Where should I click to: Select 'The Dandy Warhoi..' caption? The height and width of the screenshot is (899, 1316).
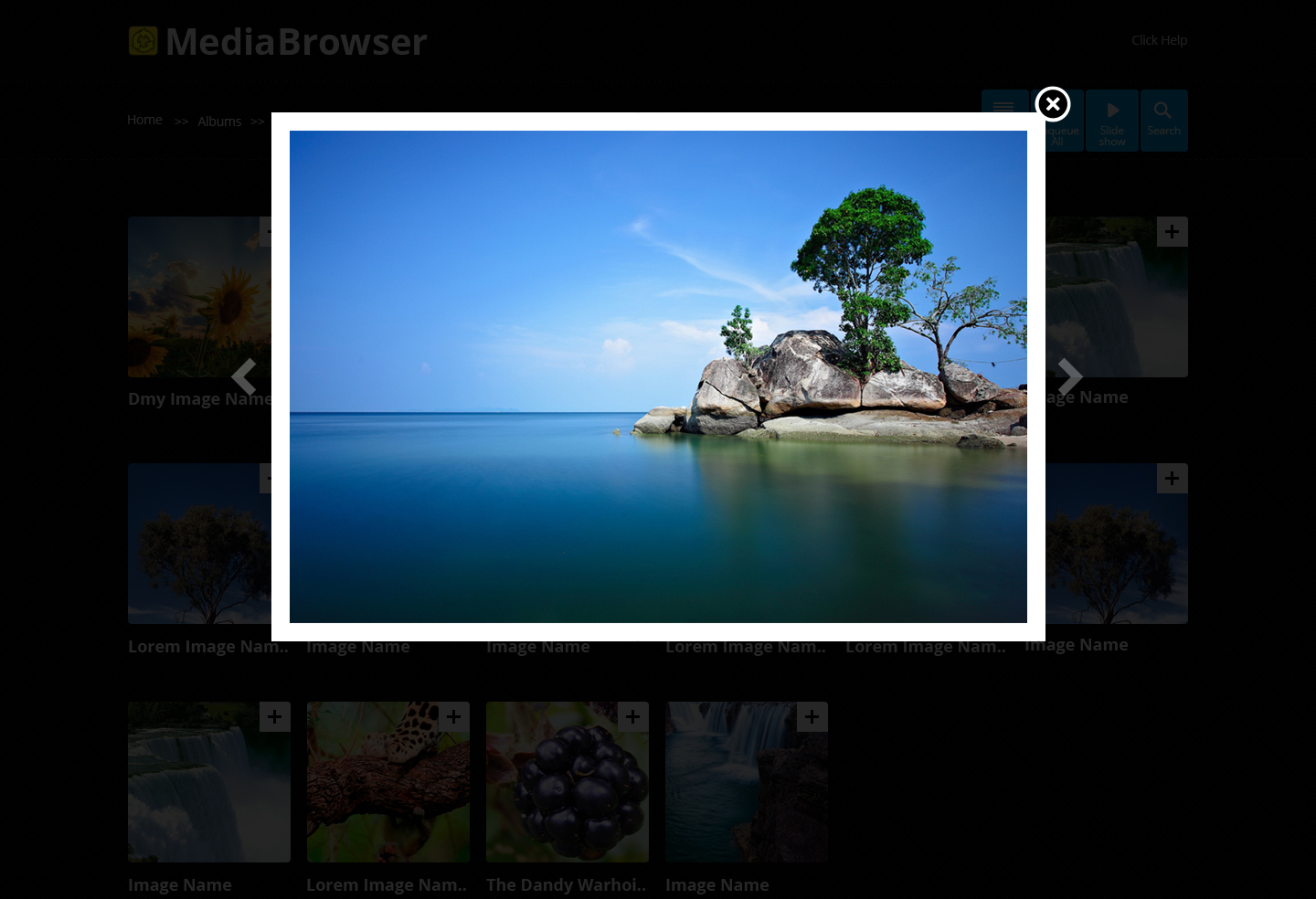click(x=567, y=884)
